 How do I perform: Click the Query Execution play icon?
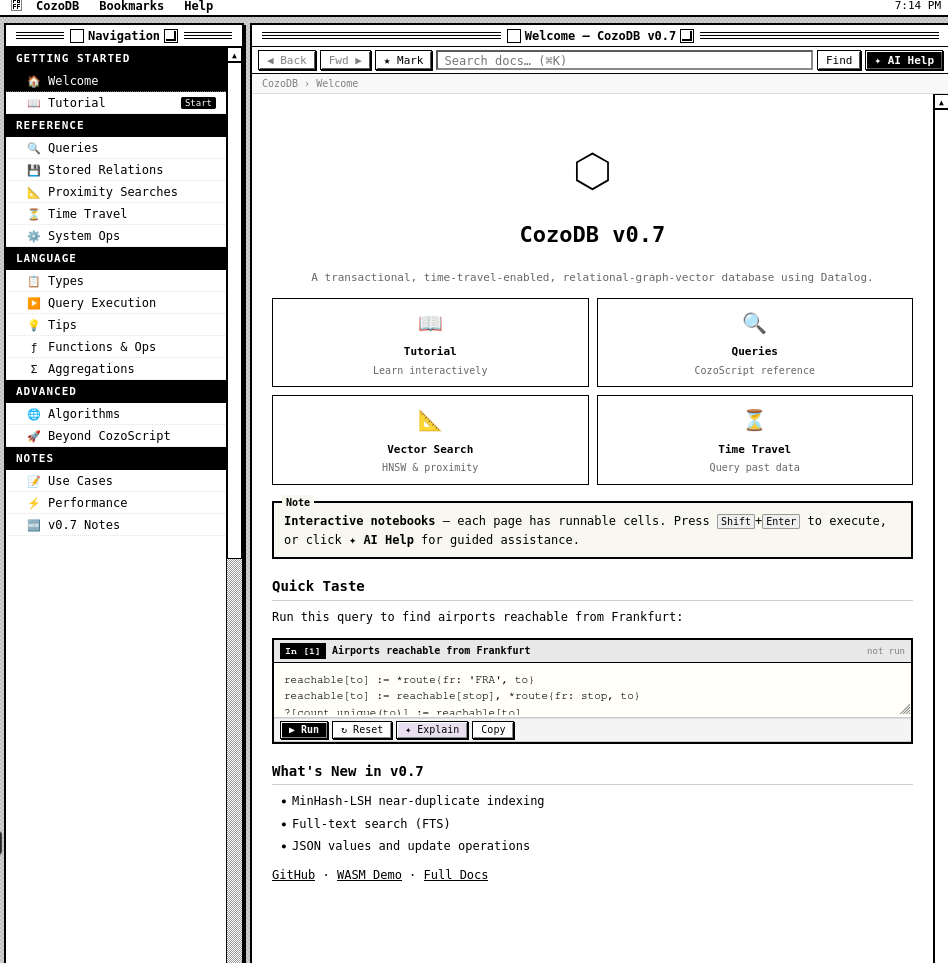[34, 303]
